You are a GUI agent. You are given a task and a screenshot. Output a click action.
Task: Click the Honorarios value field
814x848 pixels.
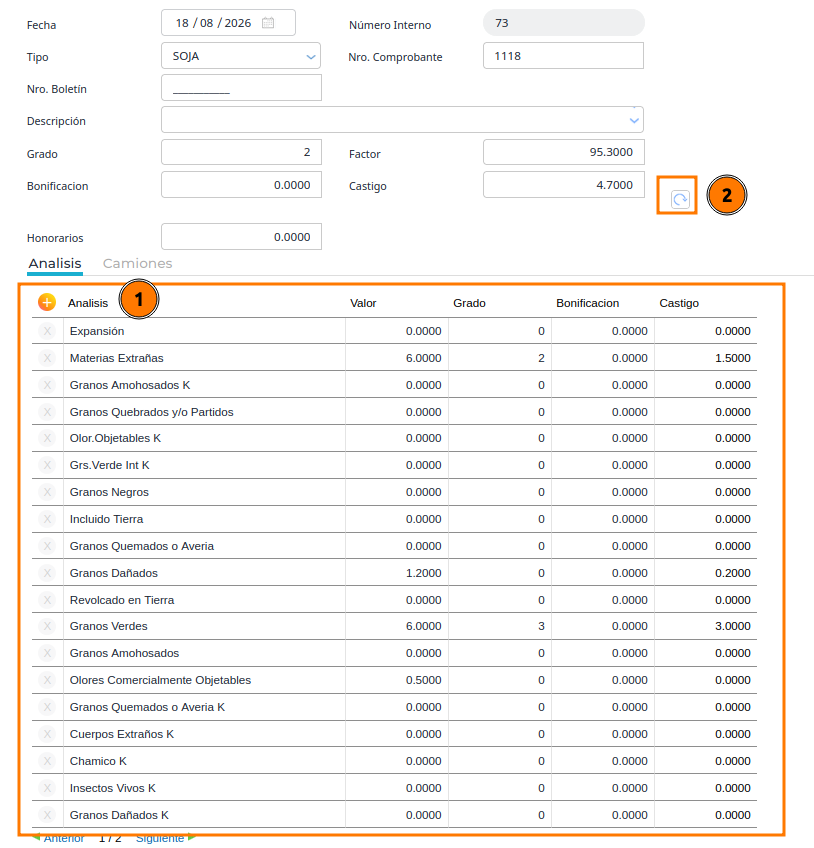point(241,237)
